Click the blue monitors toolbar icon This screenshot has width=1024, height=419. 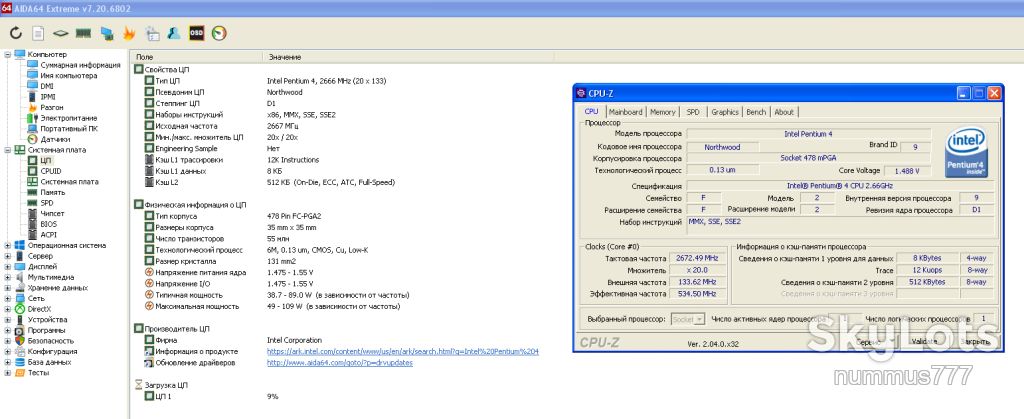tap(107, 33)
